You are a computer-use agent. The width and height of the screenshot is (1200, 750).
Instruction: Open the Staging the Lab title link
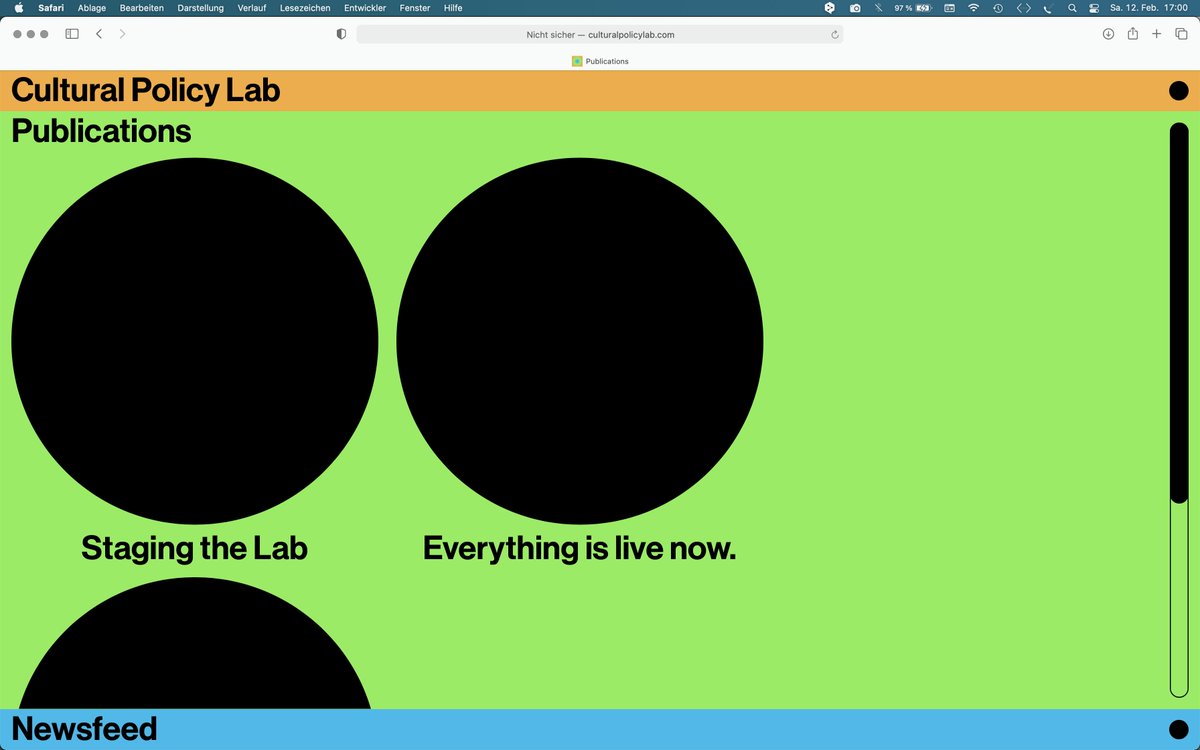click(x=194, y=548)
